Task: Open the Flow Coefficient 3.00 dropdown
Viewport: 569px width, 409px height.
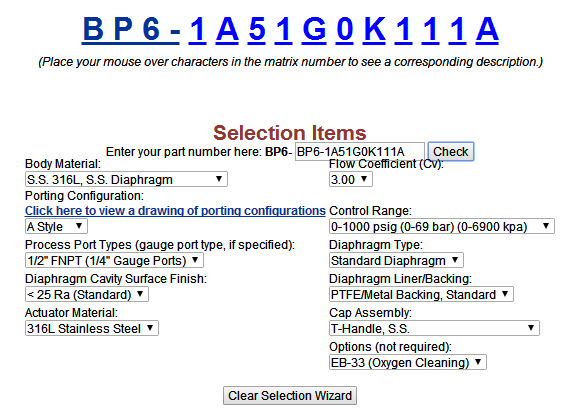Action: click(x=351, y=179)
